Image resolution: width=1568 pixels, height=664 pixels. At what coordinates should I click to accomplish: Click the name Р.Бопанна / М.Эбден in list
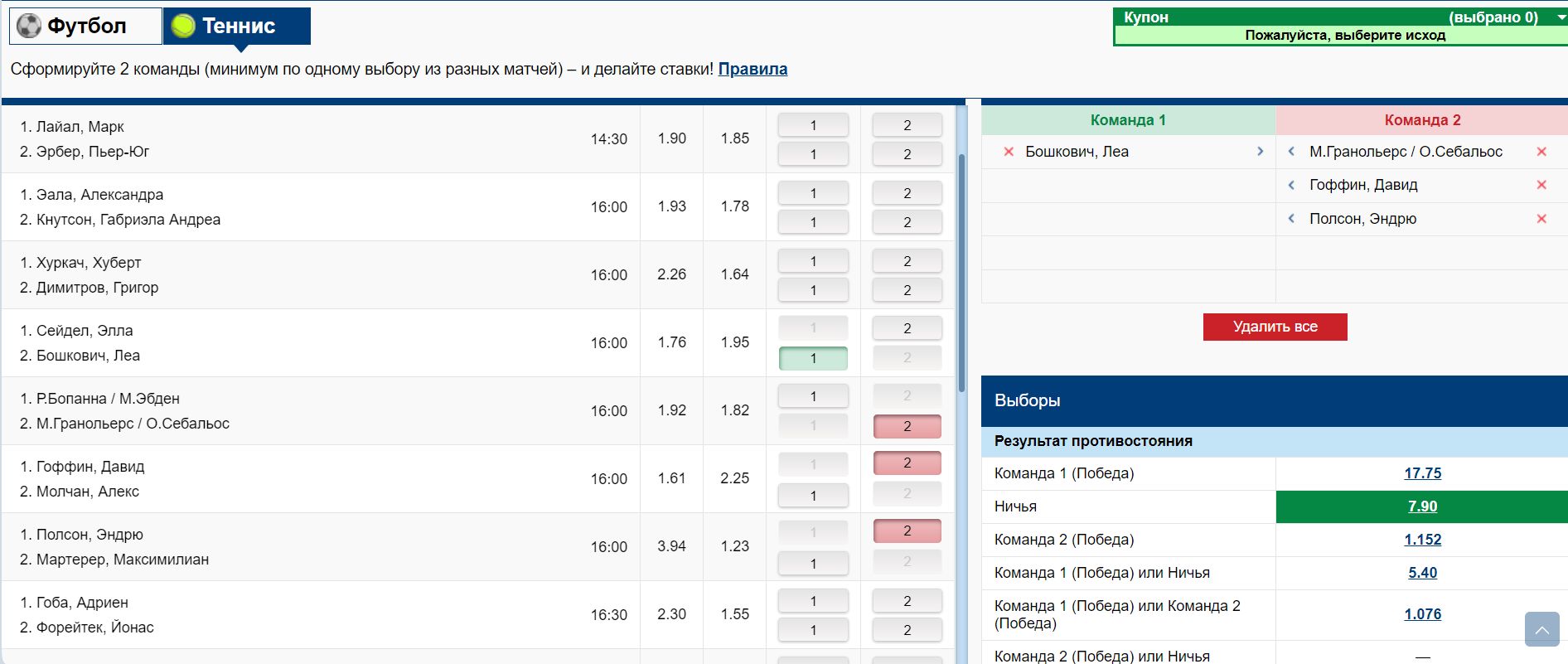(x=108, y=399)
